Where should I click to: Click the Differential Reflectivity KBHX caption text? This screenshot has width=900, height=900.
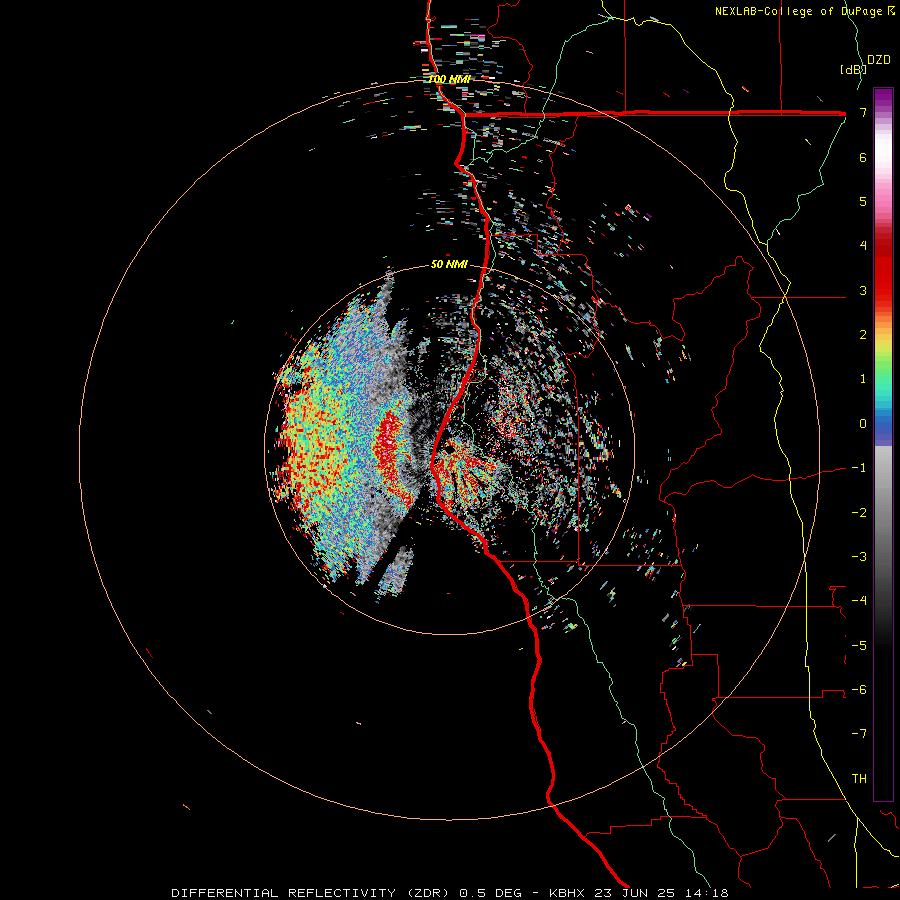pyautogui.click(x=450, y=893)
